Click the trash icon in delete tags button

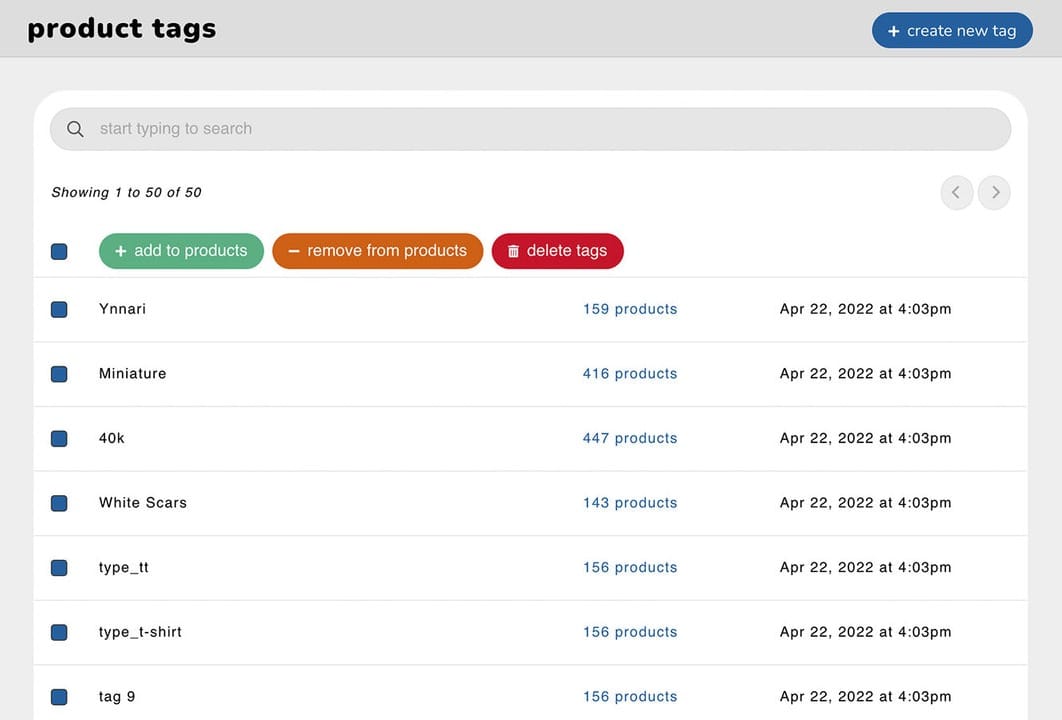coord(513,250)
